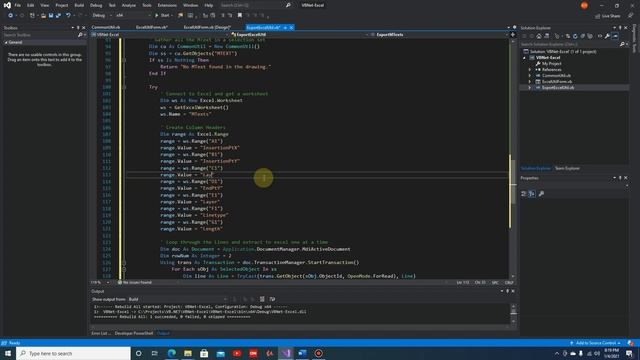
Task: Click the Live Share button
Action: (x=608, y=16)
